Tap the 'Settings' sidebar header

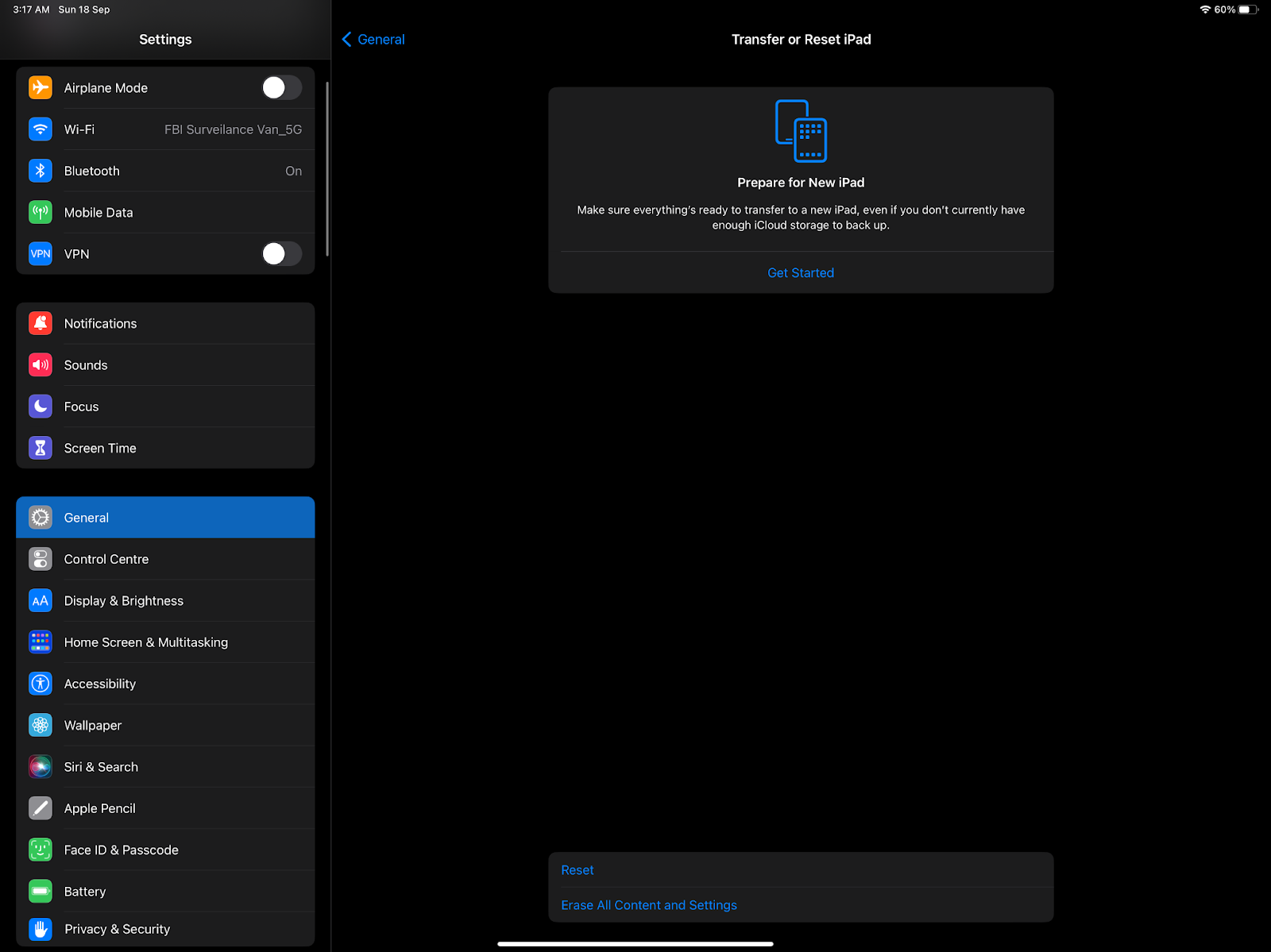coord(165,40)
